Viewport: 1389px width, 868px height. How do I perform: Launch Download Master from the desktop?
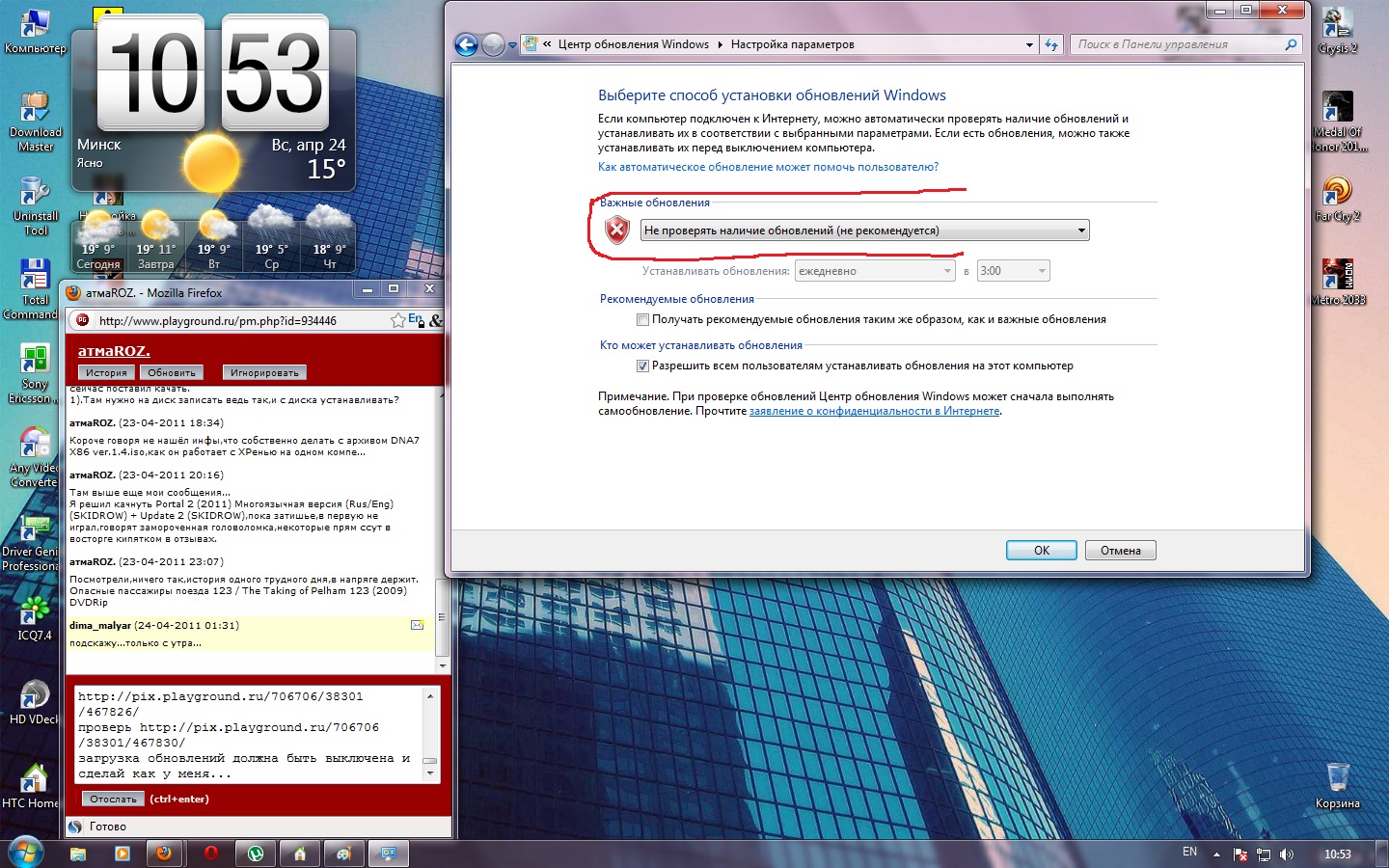coord(35,122)
